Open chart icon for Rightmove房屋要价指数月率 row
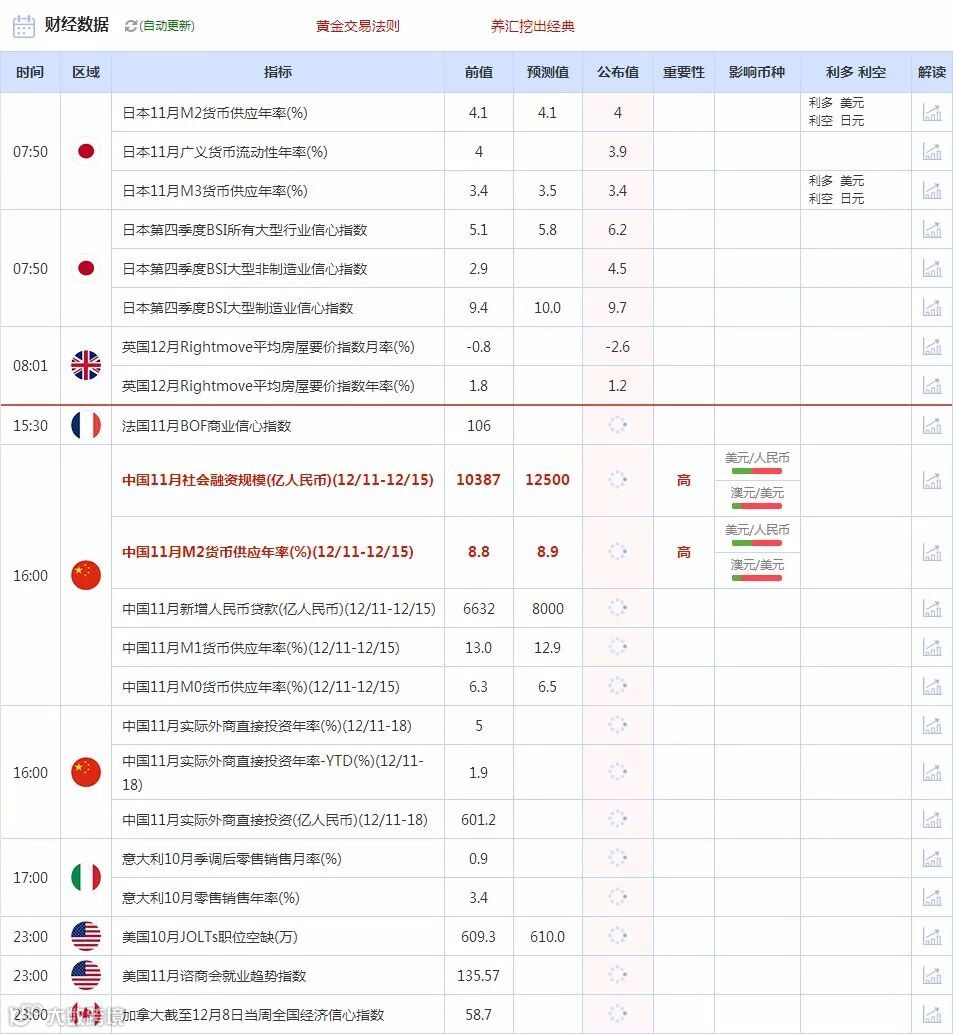The image size is (953, 1034). 931,346
